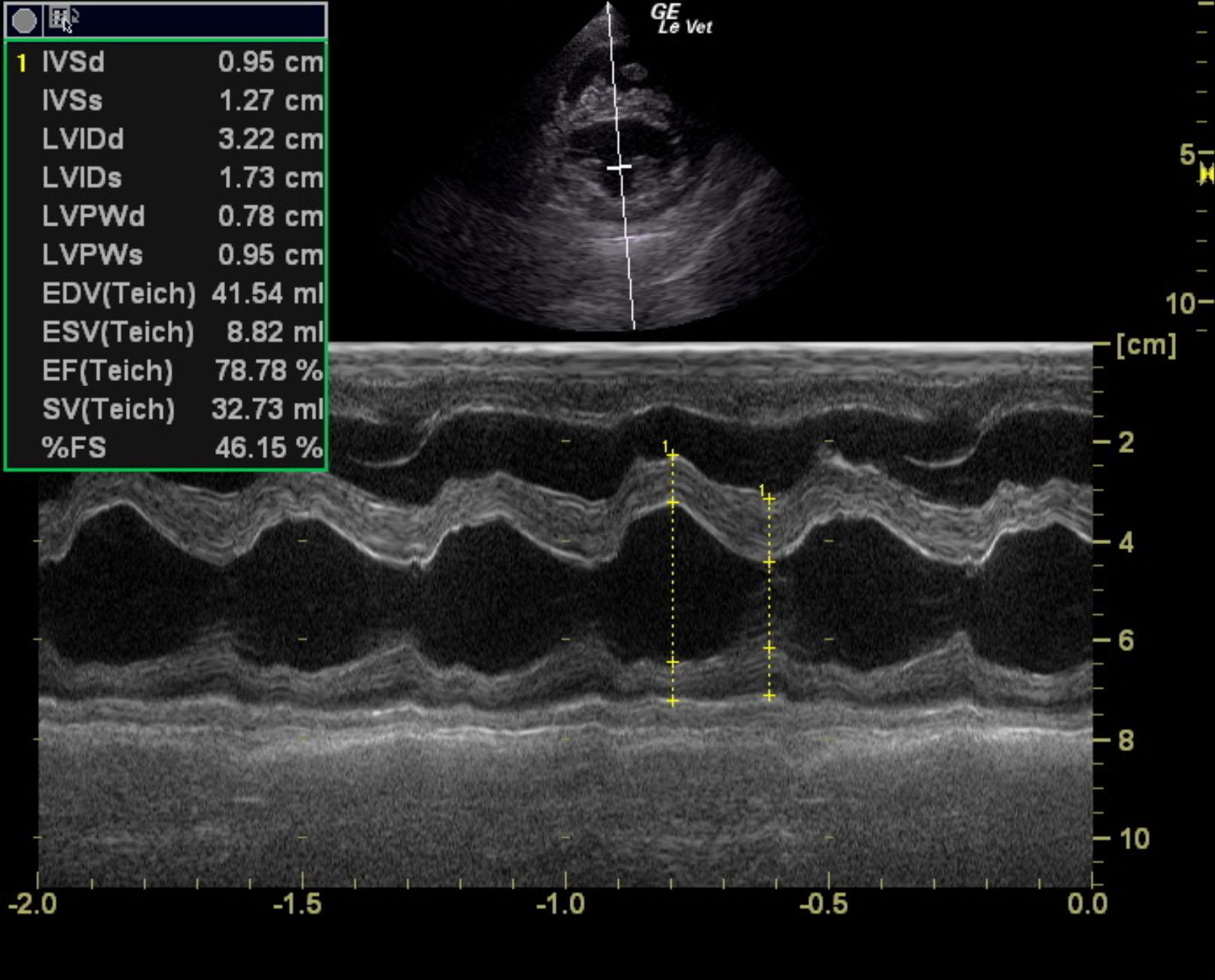Click the EDV(Teich) result row
Screen dimensions: 1215x980
166,294
